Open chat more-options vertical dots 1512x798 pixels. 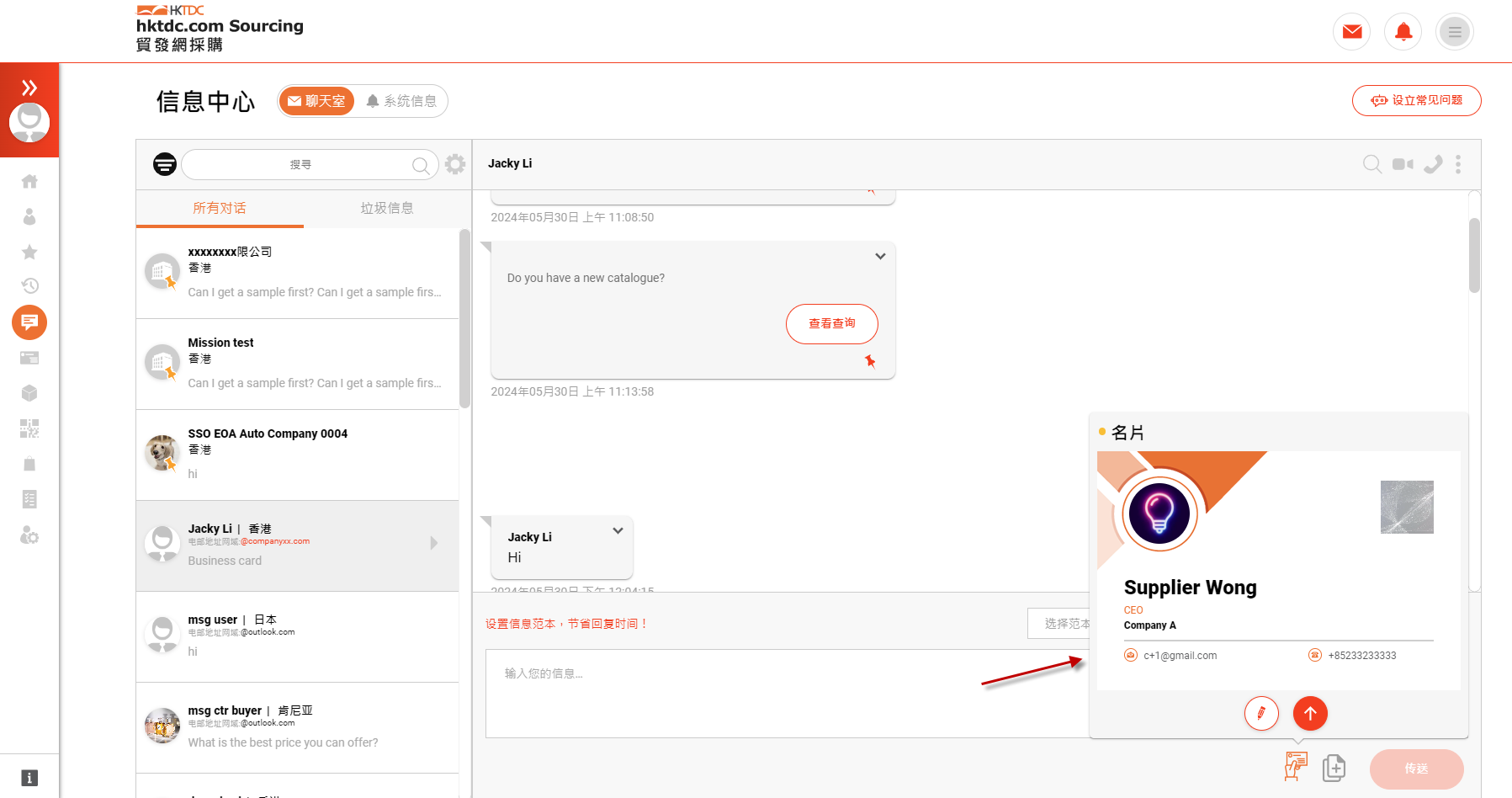(1458, 164)
